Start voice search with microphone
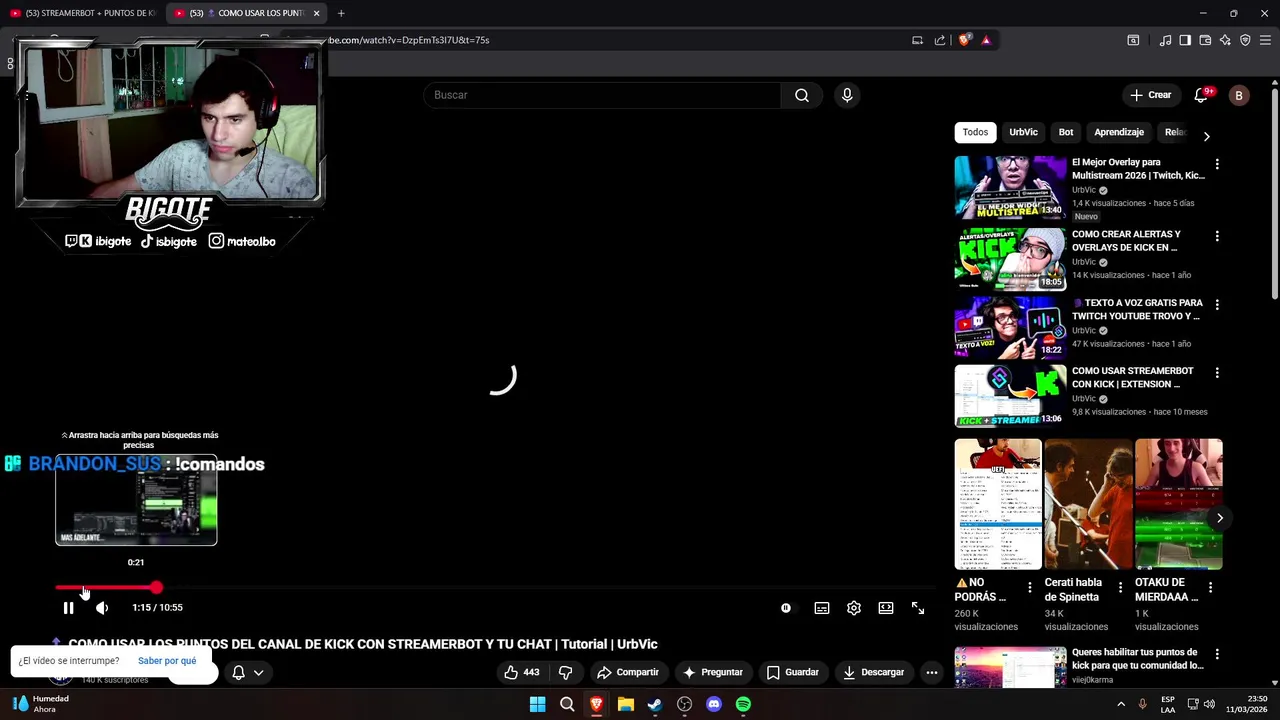 click(847, 95)
